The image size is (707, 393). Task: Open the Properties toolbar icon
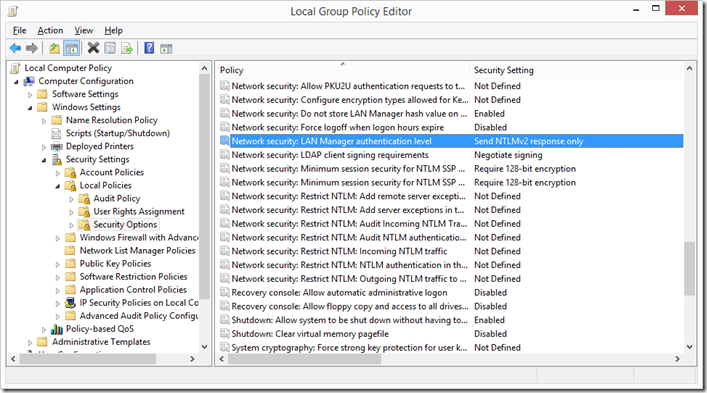tap(110, 48)
